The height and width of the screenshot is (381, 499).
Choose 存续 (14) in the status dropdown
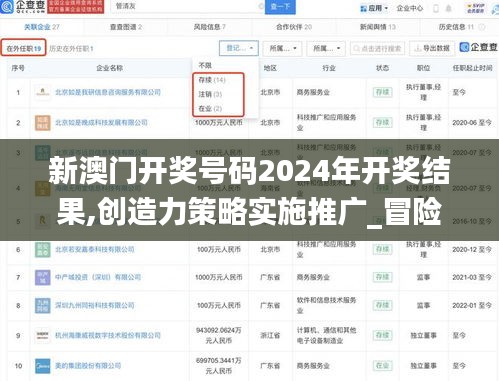(212, 80)
